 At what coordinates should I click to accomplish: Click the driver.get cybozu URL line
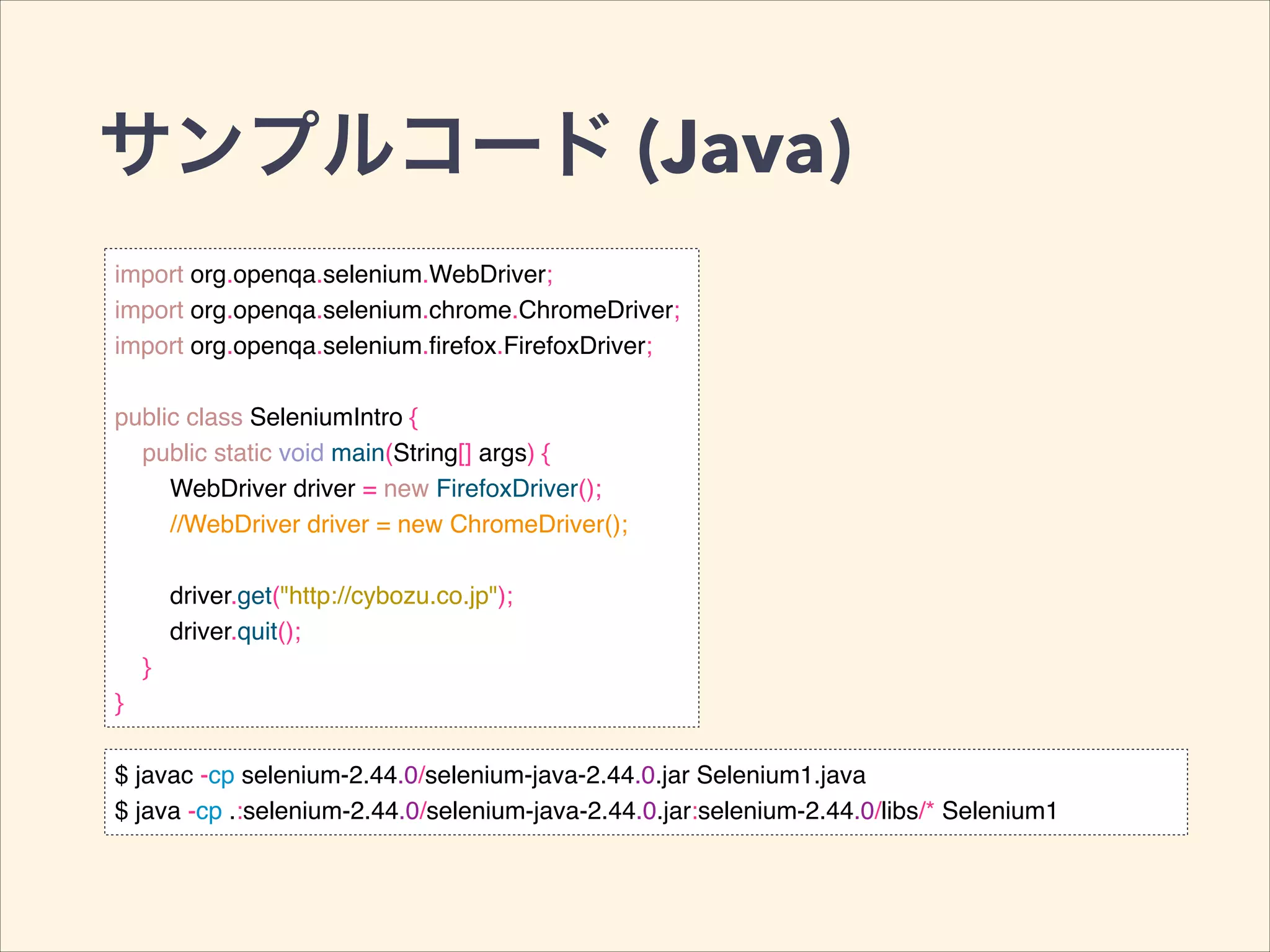pos(342,596)
